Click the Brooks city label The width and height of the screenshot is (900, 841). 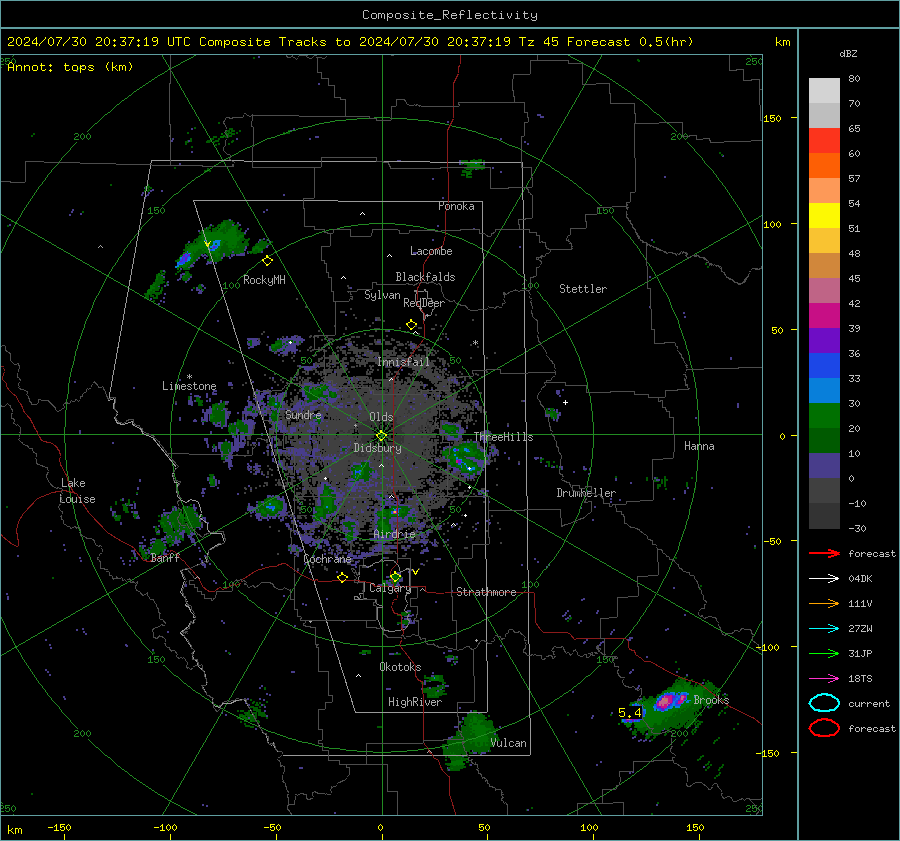pyautogui.click(x=711, y=700)
